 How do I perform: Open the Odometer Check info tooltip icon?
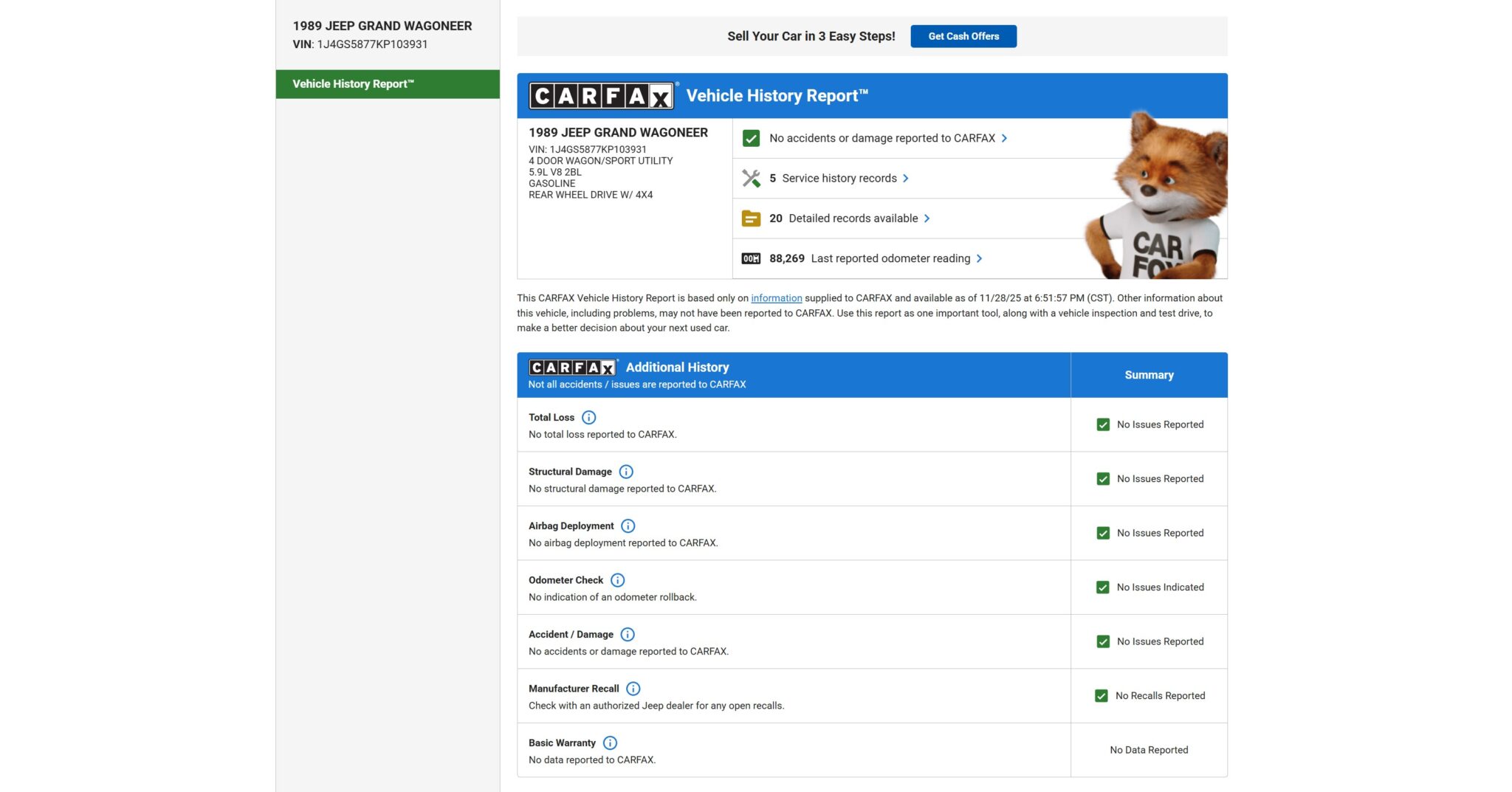tap(617, 580)
